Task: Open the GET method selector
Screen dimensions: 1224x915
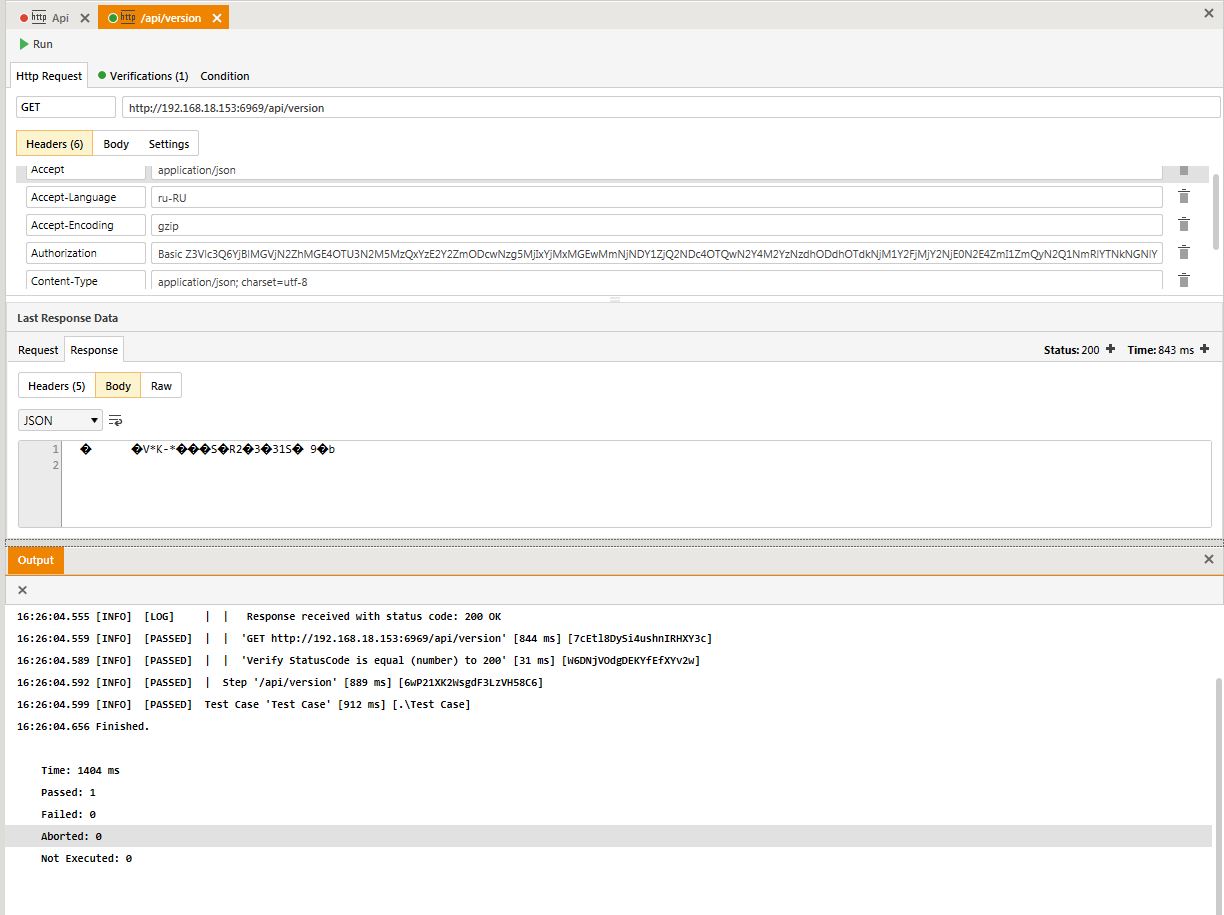Action: point(66,107)
